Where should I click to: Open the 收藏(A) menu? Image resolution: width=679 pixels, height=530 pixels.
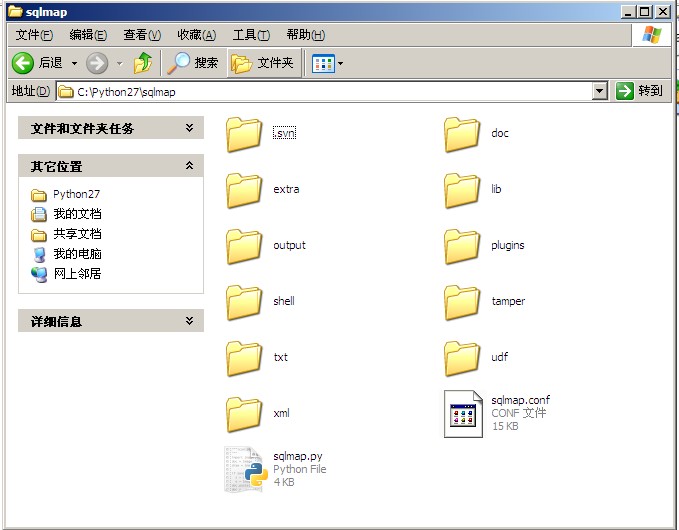197,35
